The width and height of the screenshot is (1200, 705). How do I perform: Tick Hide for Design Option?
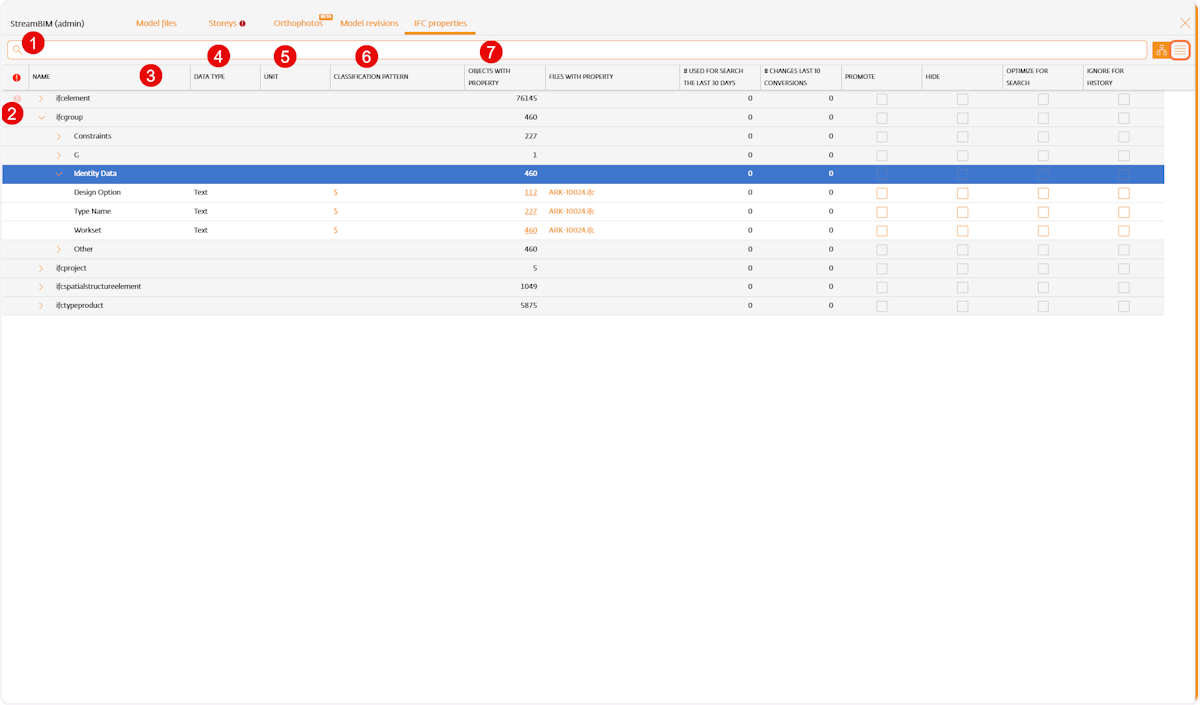pyautogui.click(x=962, y=193)
